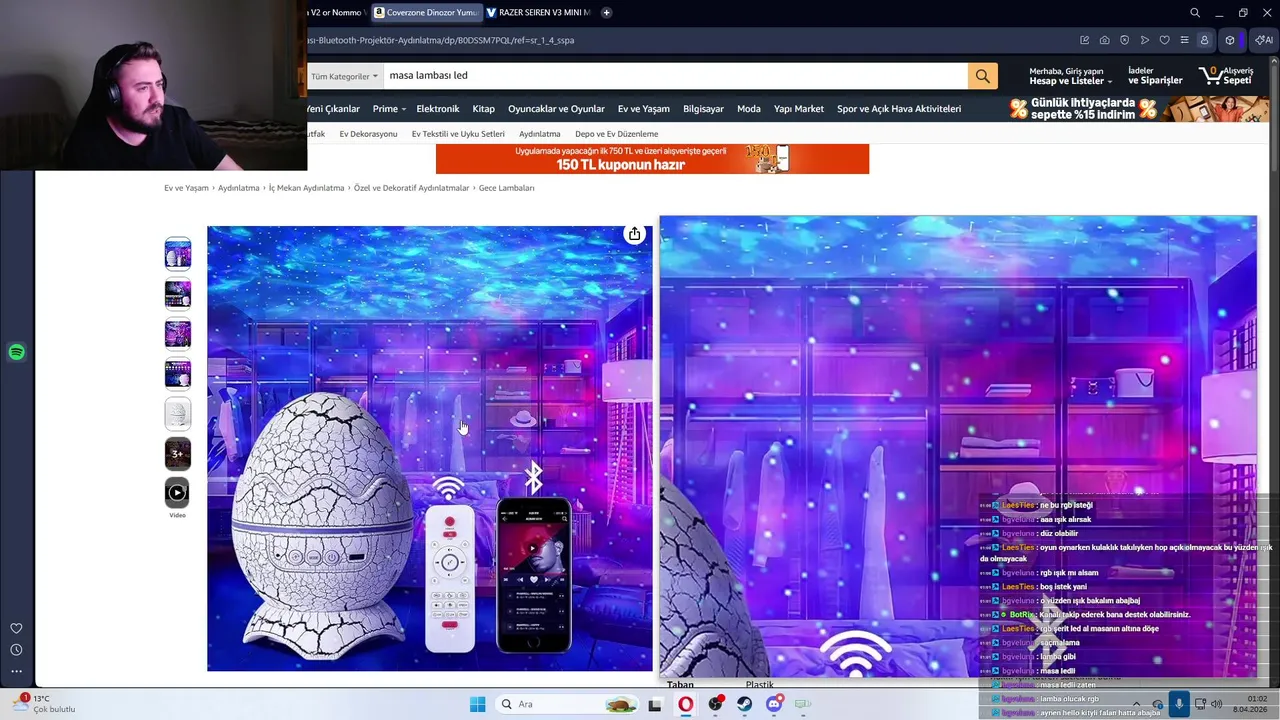Open Opera sidebar three-dots menu
This screenshot has height=720, width=1280.
(x=16, y=671)
